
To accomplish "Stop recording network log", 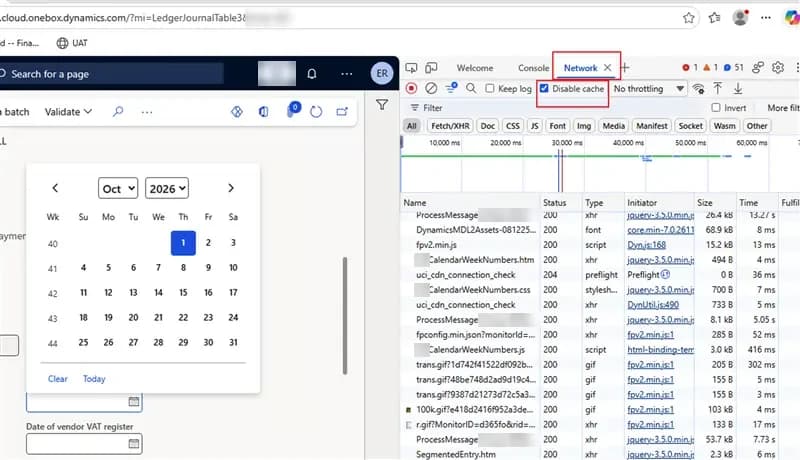I will (x=411, y=88).
